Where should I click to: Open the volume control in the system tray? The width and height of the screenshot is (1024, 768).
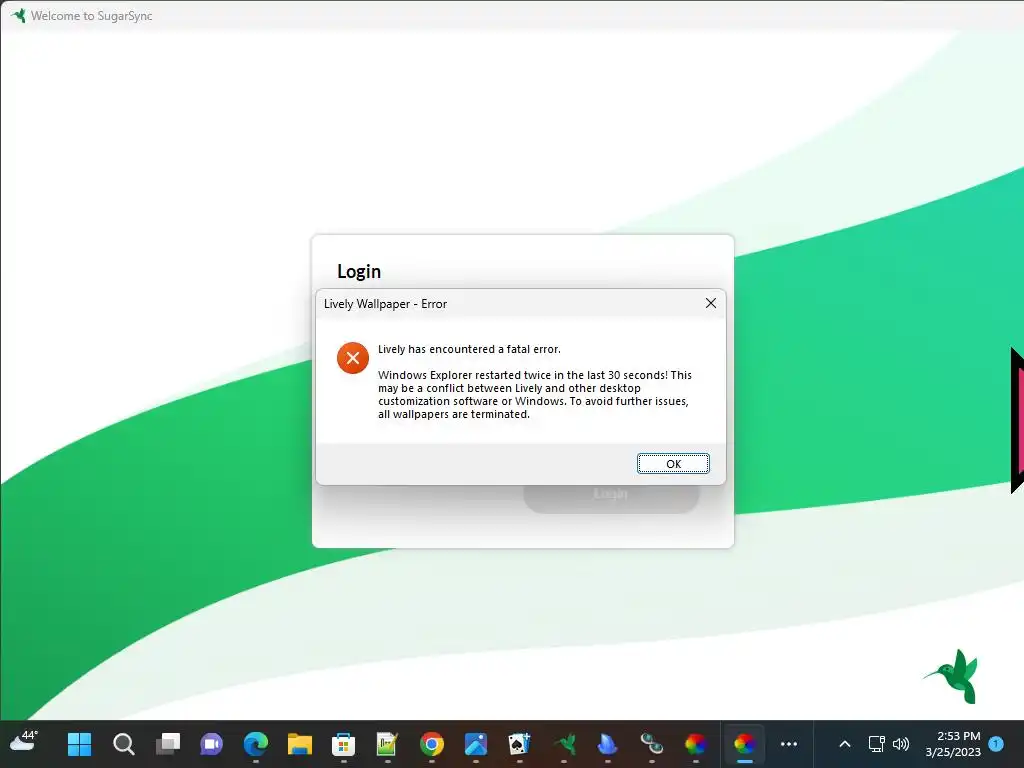(x=901, y=744)
